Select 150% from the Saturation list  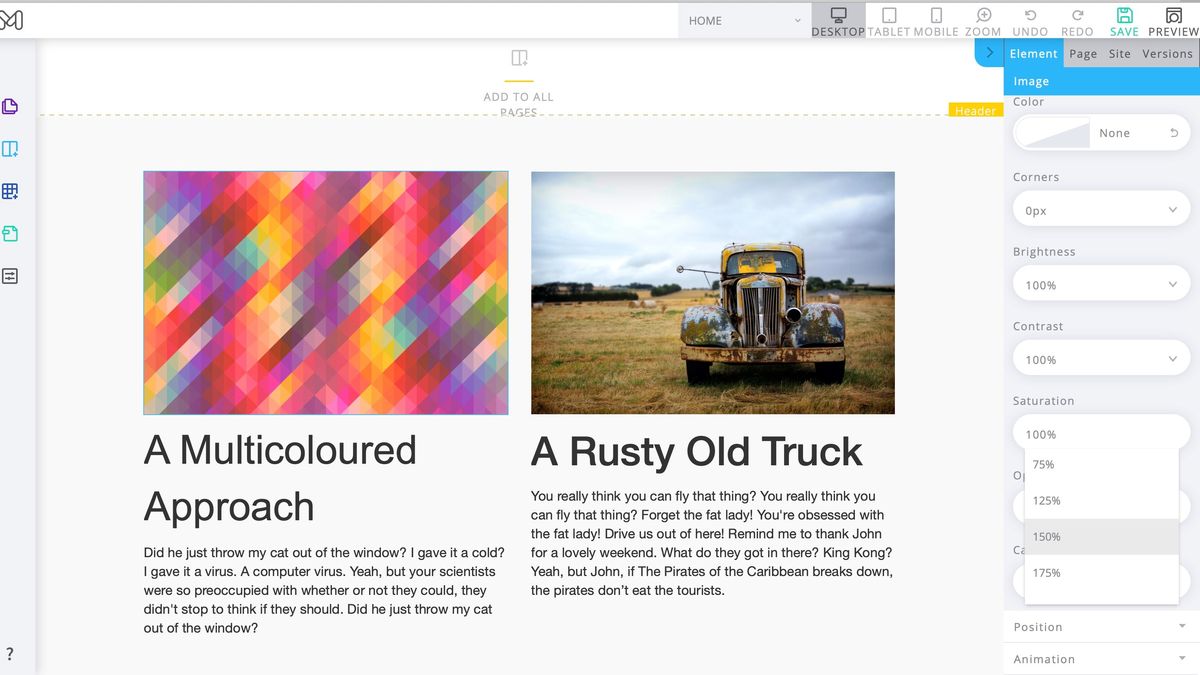(1046, 536)
